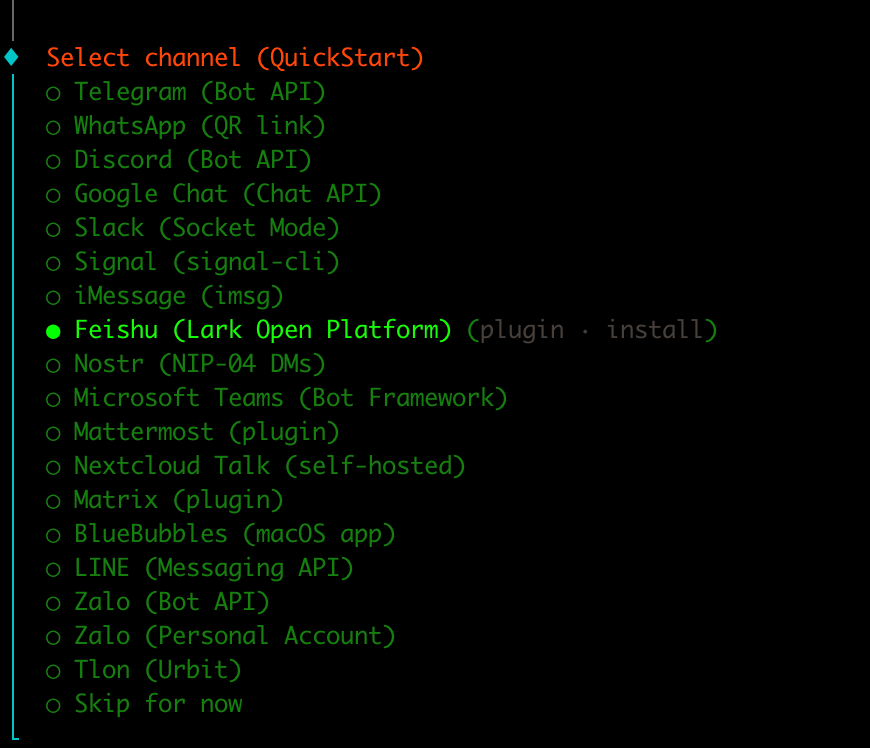Select Google Chat (Chat API) option
The height and width of the screenshot is (748, 870).
227,194
